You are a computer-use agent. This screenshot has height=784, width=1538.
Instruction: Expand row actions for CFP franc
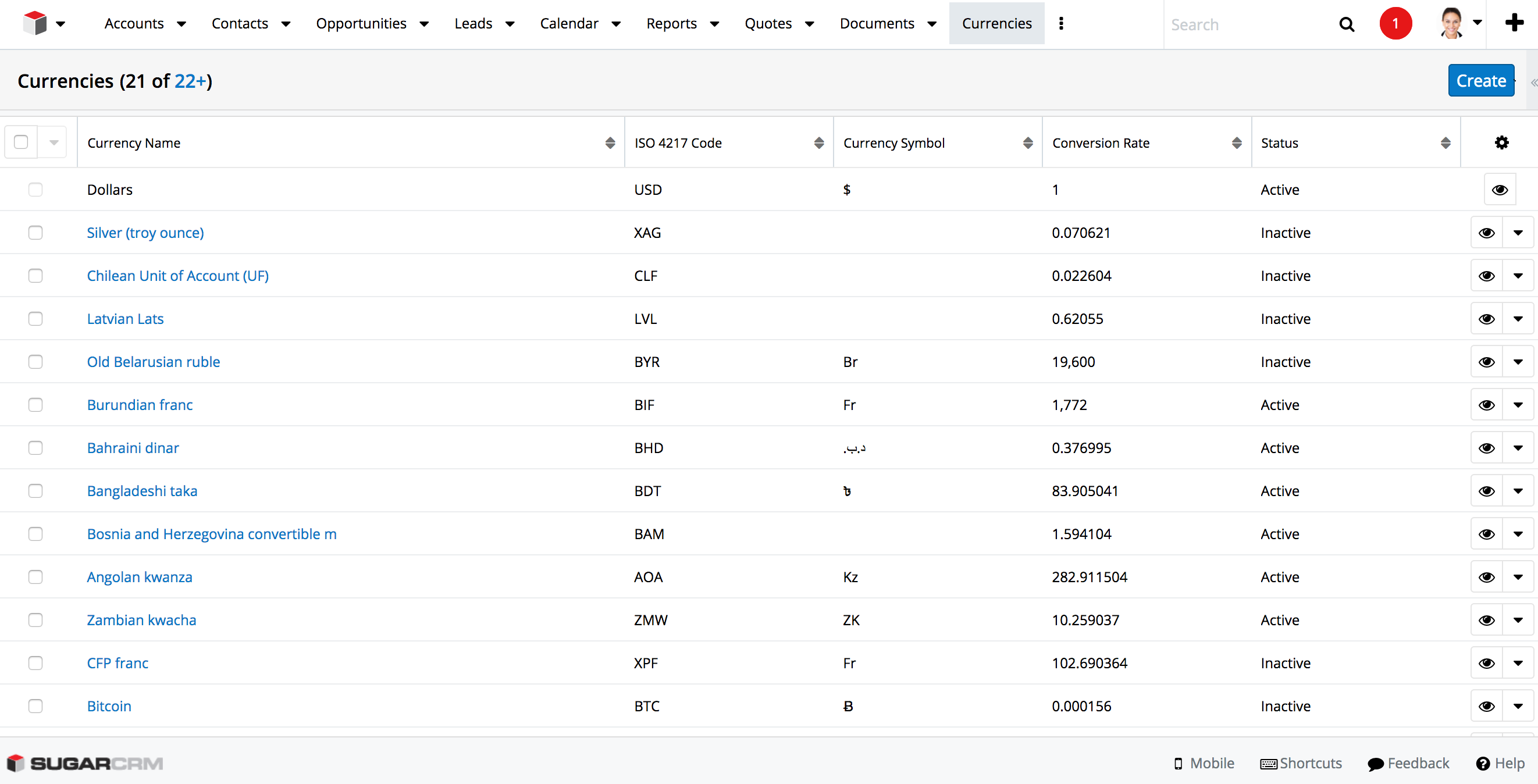point(1518,663)
